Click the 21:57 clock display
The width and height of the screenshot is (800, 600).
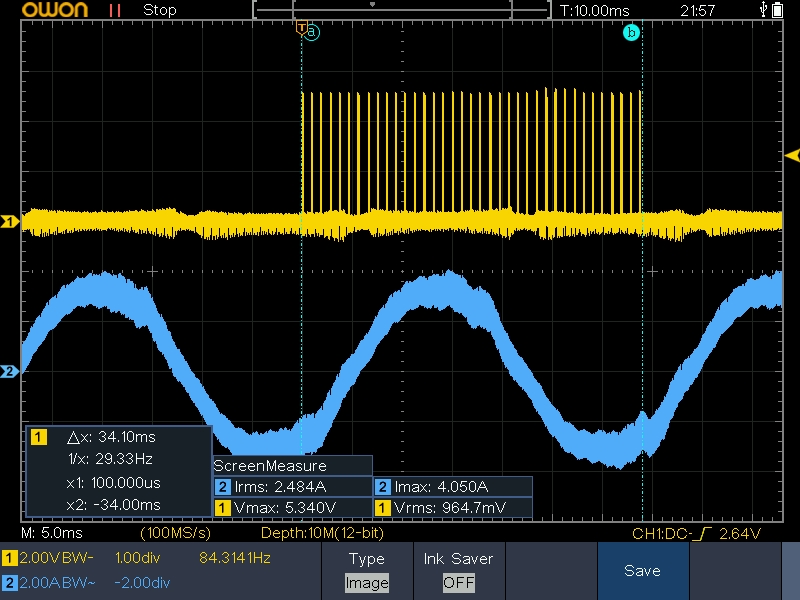(697, 10)
